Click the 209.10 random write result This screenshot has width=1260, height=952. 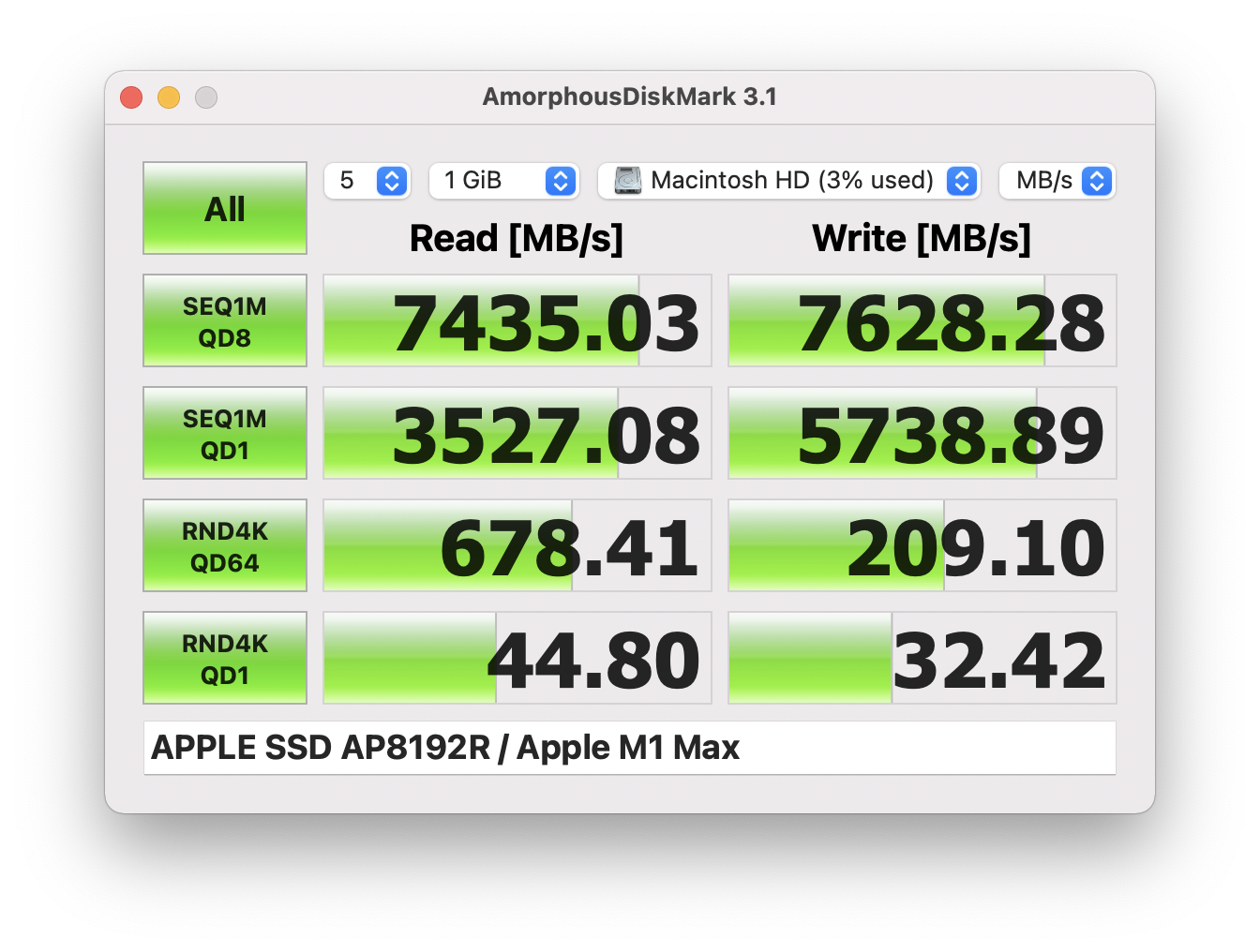pyautogui.click(x=922, y=545)
